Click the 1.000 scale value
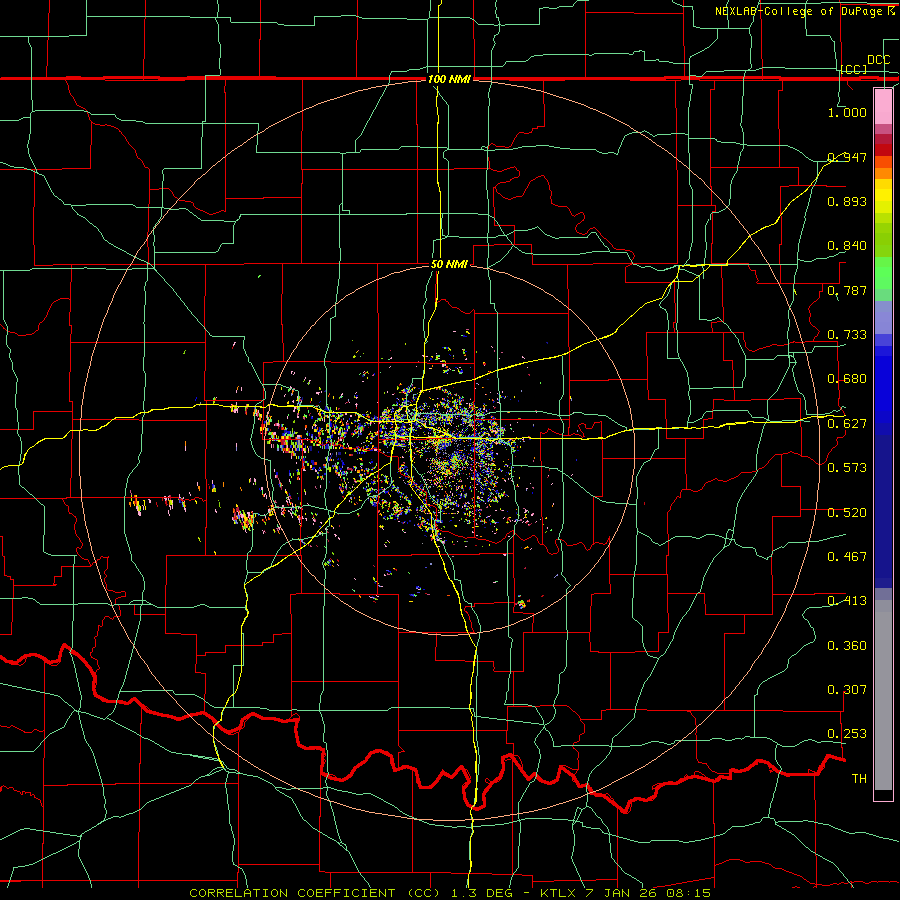 point(847,112)
